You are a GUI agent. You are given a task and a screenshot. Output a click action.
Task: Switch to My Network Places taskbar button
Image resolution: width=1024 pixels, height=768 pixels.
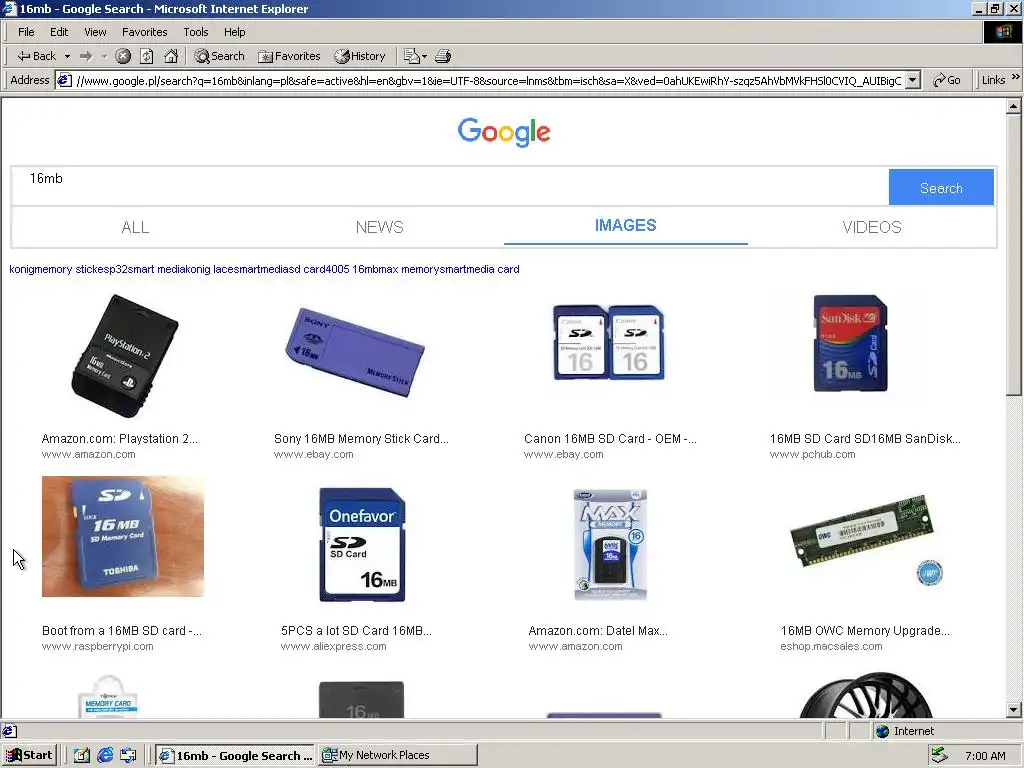pos(397,756)
